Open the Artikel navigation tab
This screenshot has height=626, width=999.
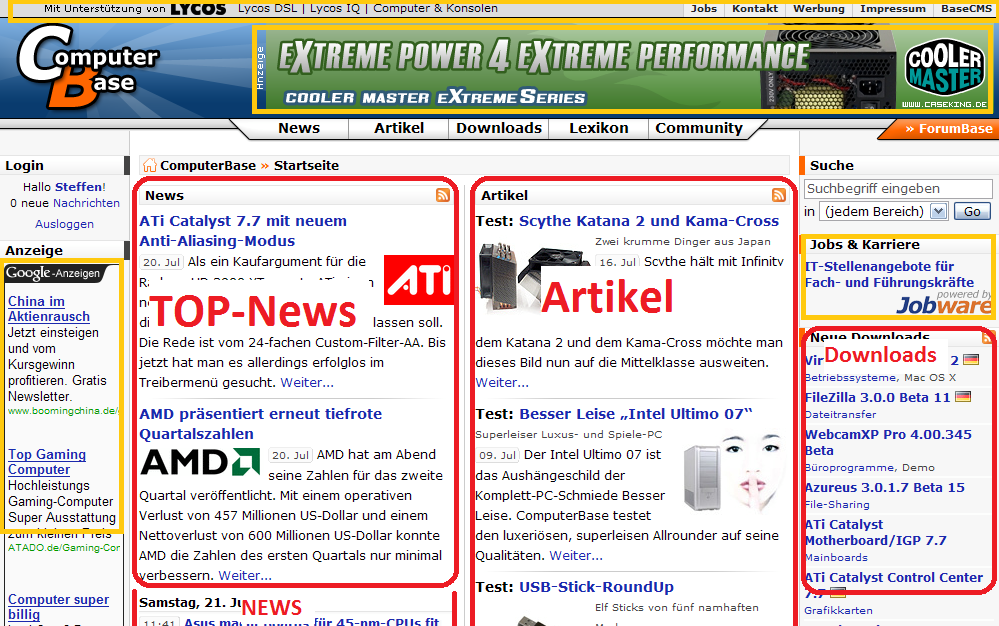(x=399, y=128)
